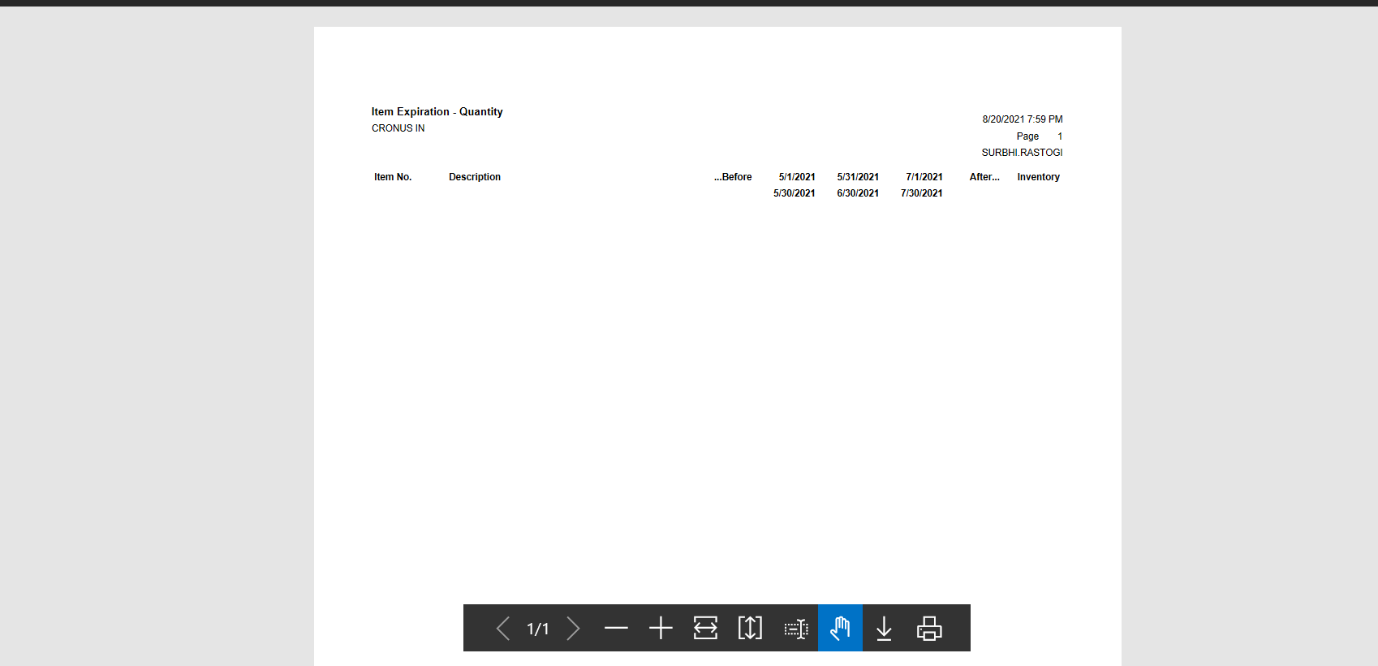Click the Item No. column header
Image resolution: width=1378 pixels, height=666 pixels.
pos(392,176)
